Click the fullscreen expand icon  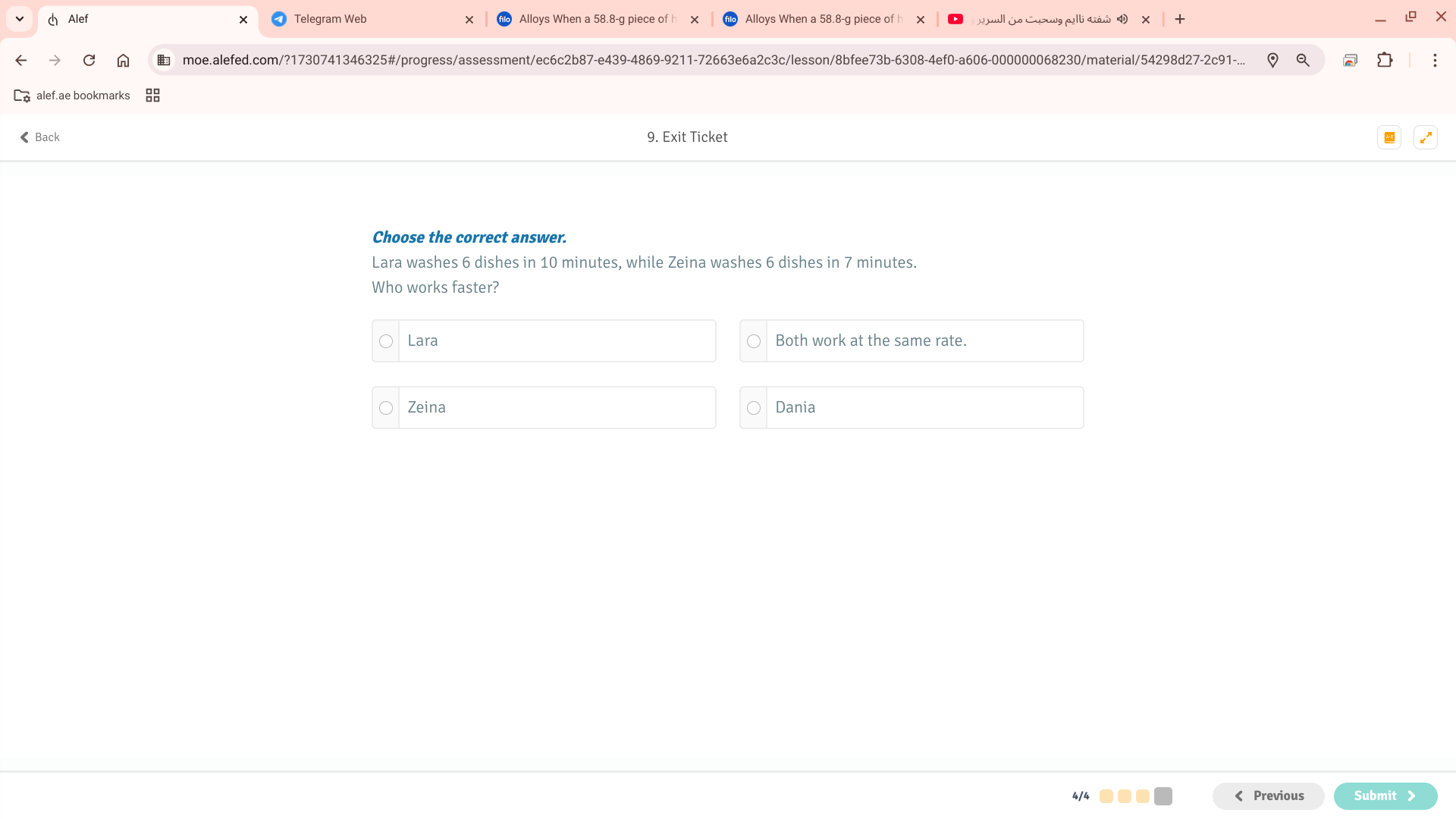point(1426,137)
